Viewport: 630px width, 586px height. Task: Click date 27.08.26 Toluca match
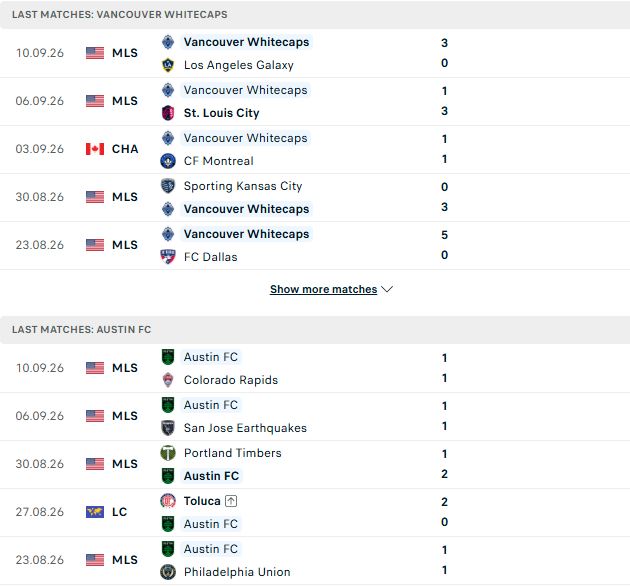[x=40, y=512]
